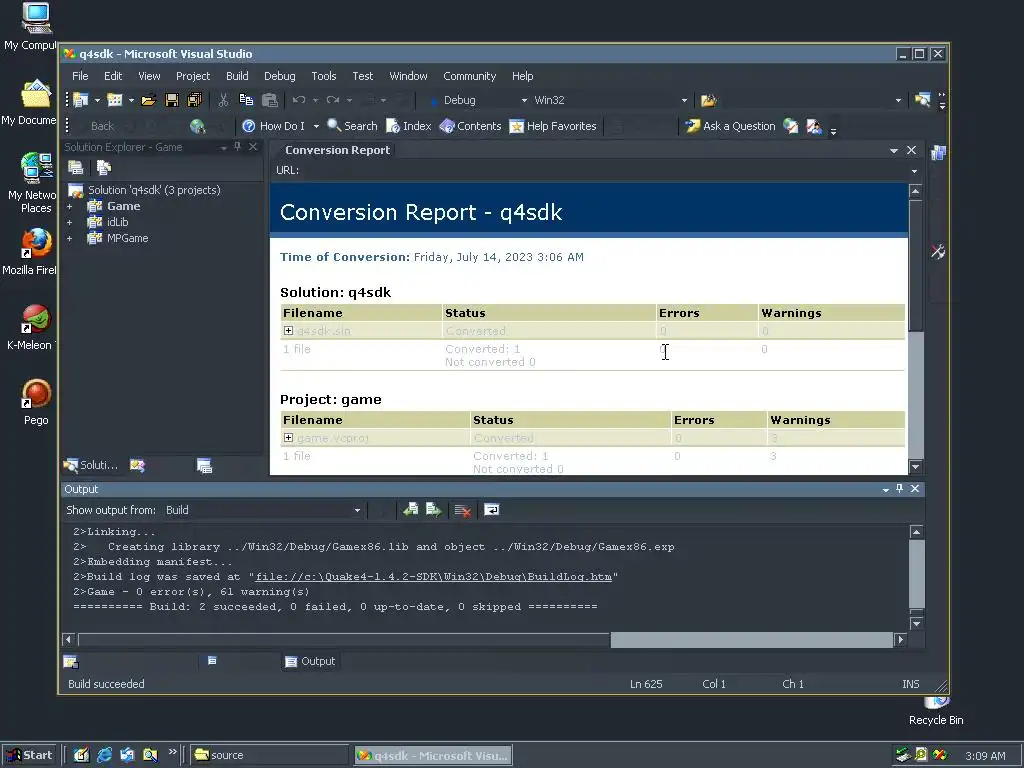Expand the Game project node
The width and height of the screenshot is (1024, 768).
(69, 206)
